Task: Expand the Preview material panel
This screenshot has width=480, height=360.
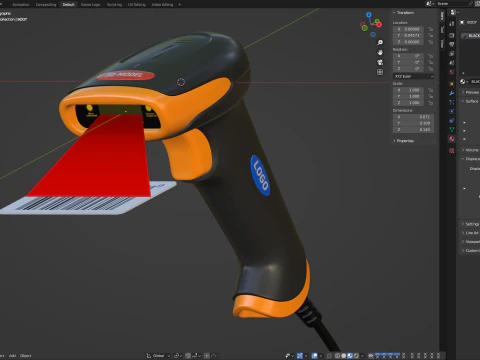Action: click(470, 92)
